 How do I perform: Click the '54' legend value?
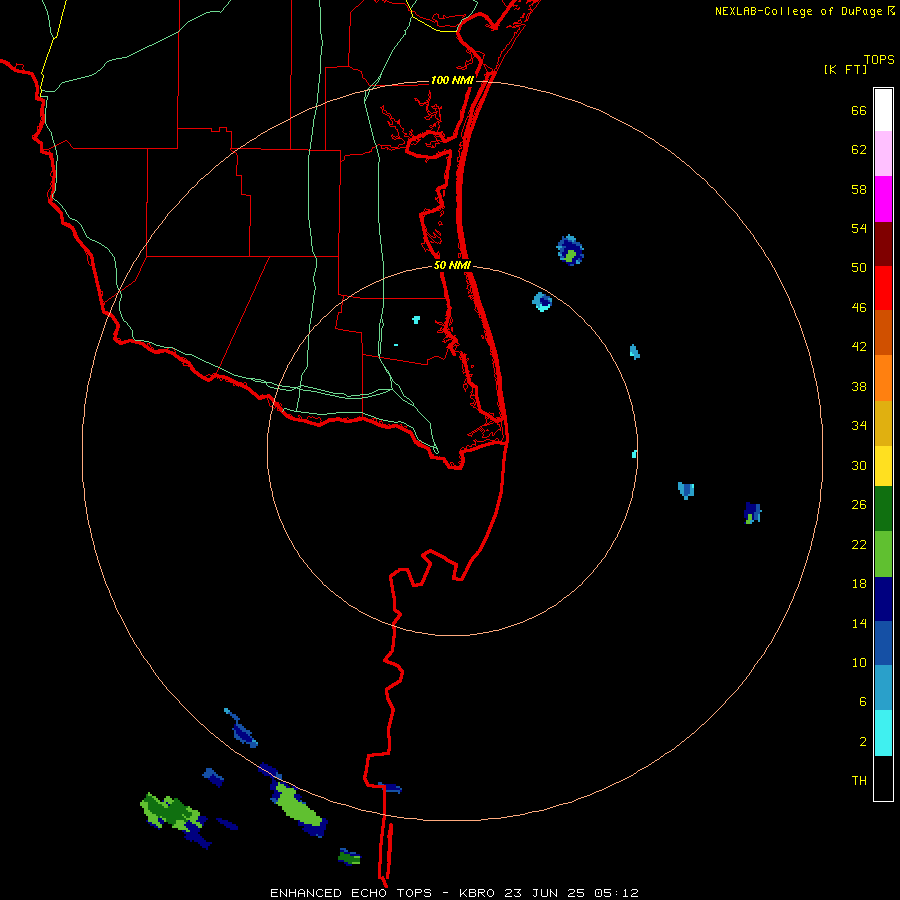859,228
